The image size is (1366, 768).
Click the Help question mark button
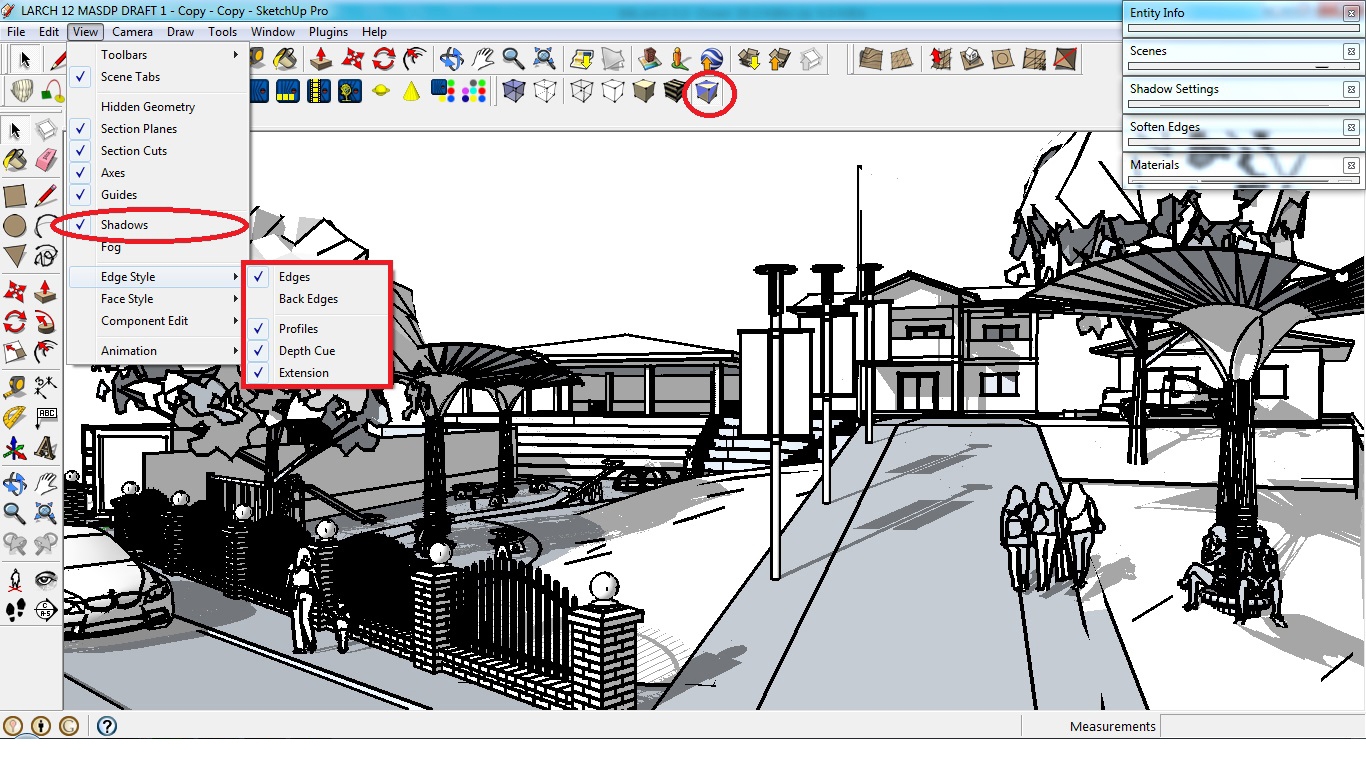click(x=105, y=726)
